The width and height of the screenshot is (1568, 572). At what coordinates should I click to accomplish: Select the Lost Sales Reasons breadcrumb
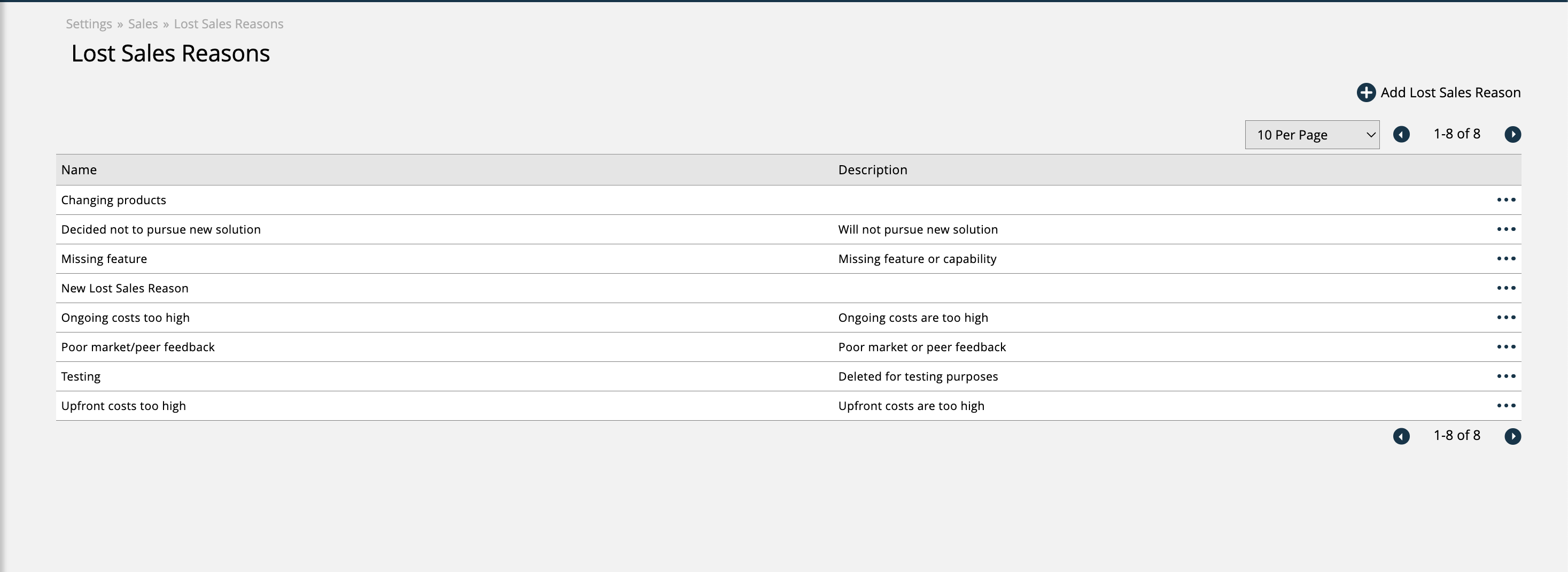228,24
